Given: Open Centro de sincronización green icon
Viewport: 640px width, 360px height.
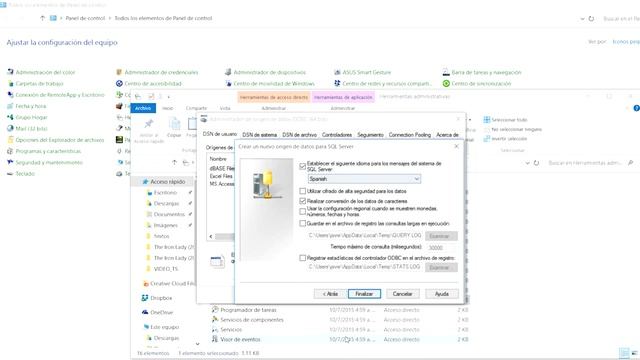Looking at the screenshot, I should coord(446,84).
